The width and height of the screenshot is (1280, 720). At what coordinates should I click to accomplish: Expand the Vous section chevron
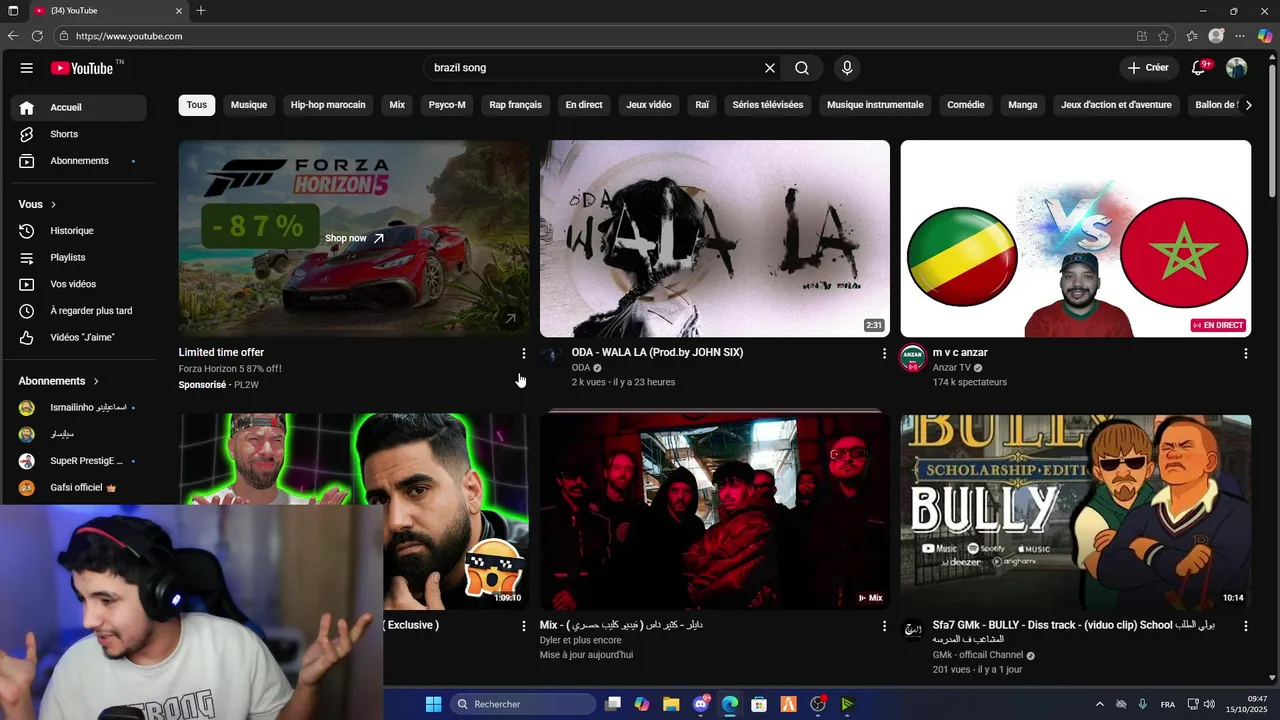tap(53, 204)
